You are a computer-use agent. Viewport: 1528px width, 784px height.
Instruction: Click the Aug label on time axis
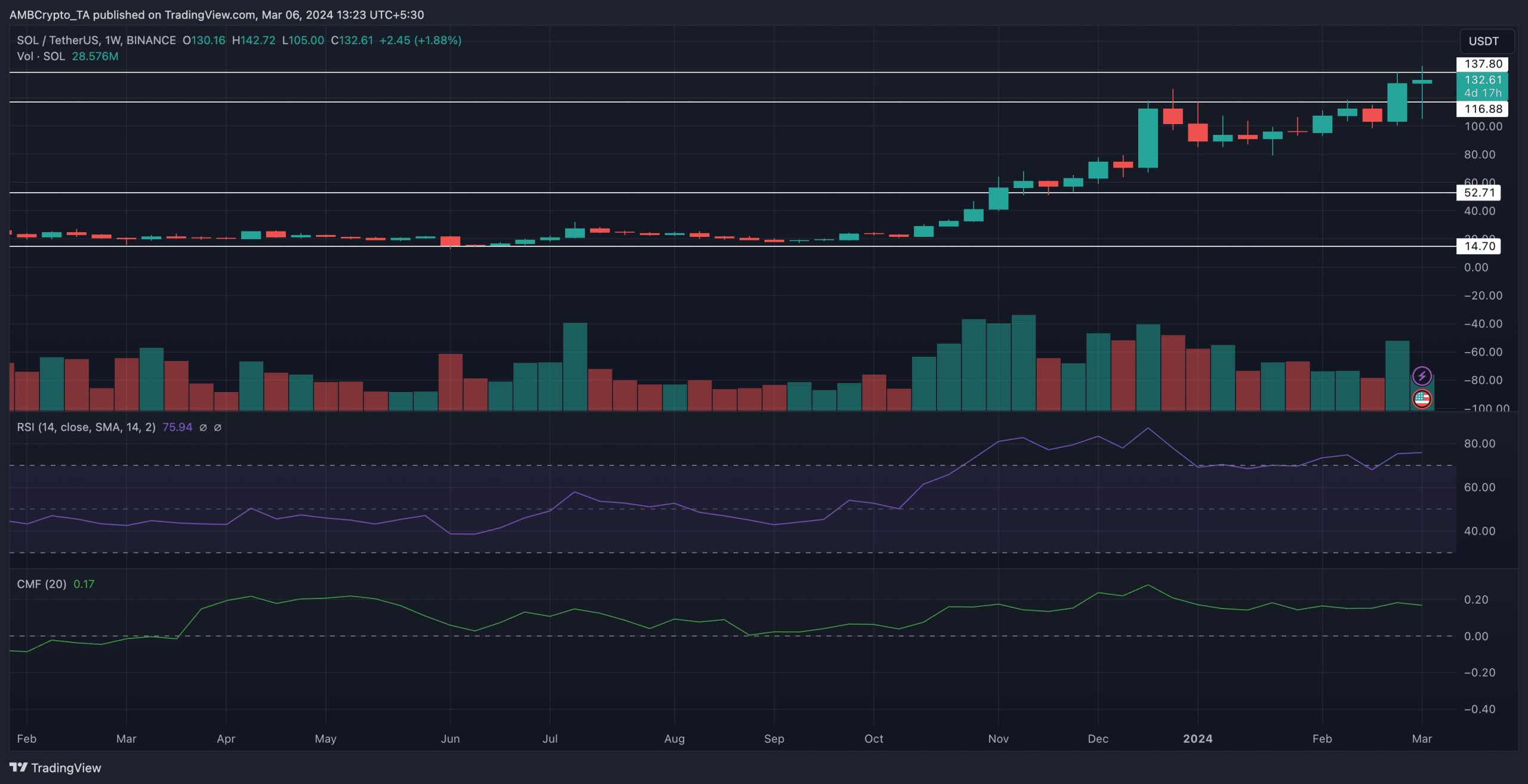click(674, 739)
